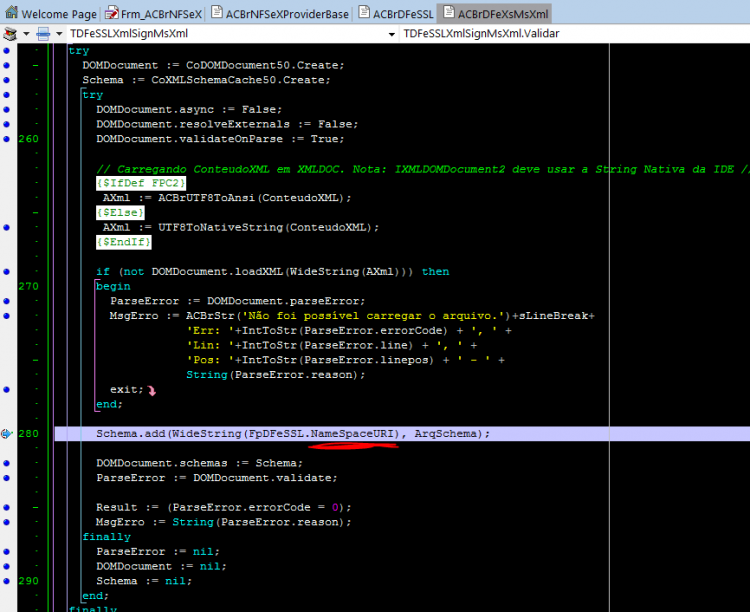Open dropdown arrow beside first toolbar icon
Image resolution: width=750 pixels, height=612 pixels.
click(x=26, y=33)
